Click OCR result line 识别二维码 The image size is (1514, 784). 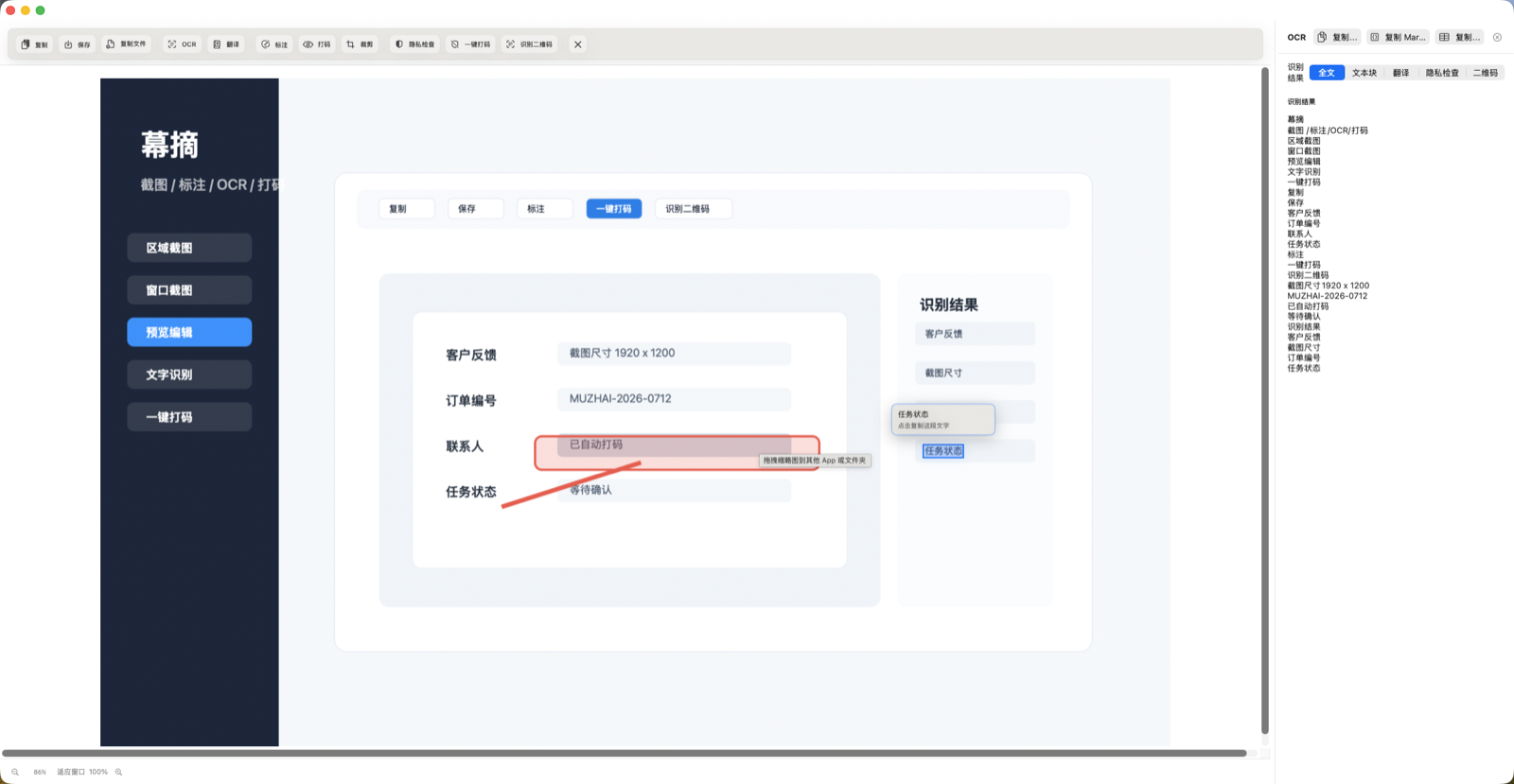(1308, 275)
